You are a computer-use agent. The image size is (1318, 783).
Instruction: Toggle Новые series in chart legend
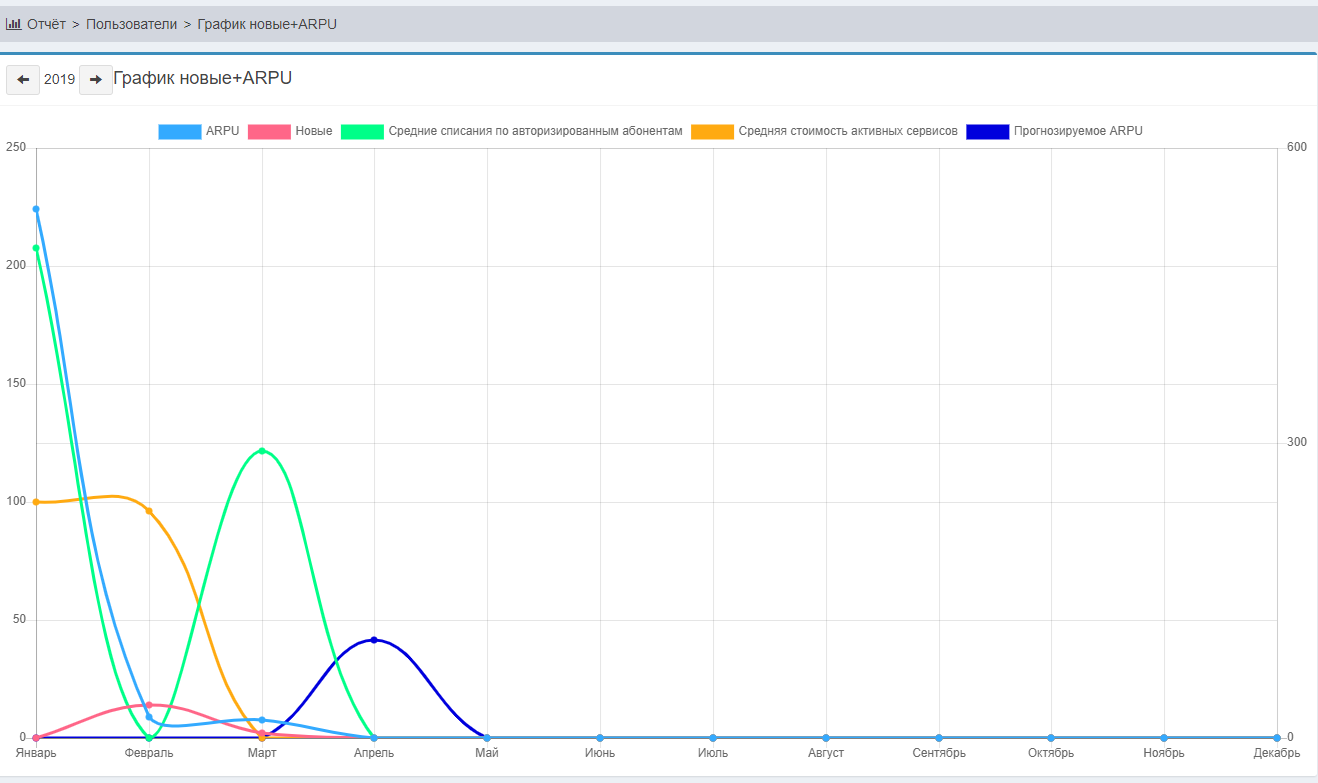pyautogui.click(x=313, y=131)
